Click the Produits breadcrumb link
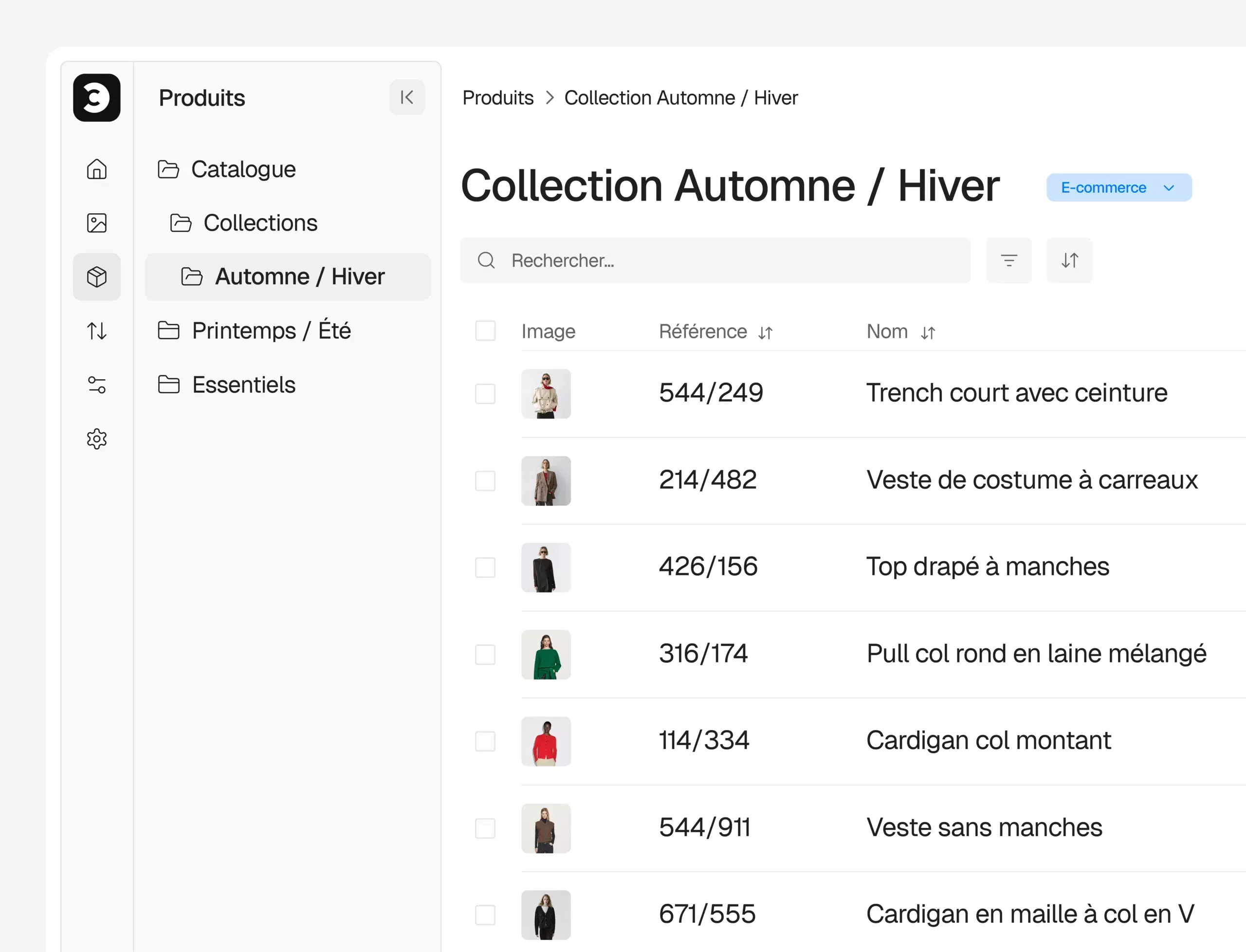1246x952 pixels. coord(497,97)
